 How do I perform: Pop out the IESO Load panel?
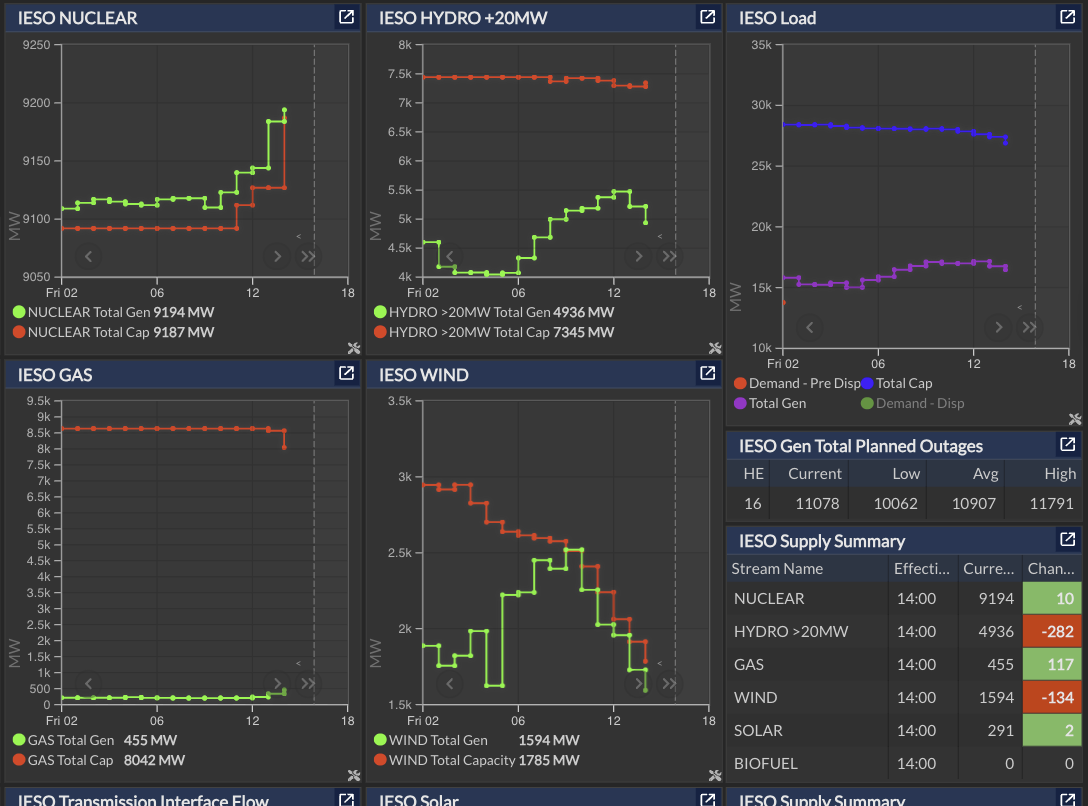click(x=1067, y=17)
